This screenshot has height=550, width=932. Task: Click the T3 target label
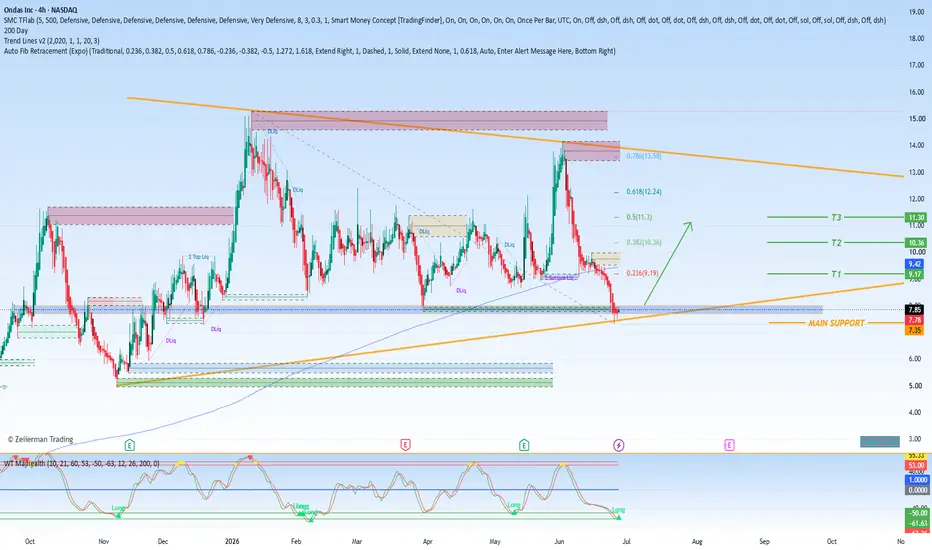point(836,218)
